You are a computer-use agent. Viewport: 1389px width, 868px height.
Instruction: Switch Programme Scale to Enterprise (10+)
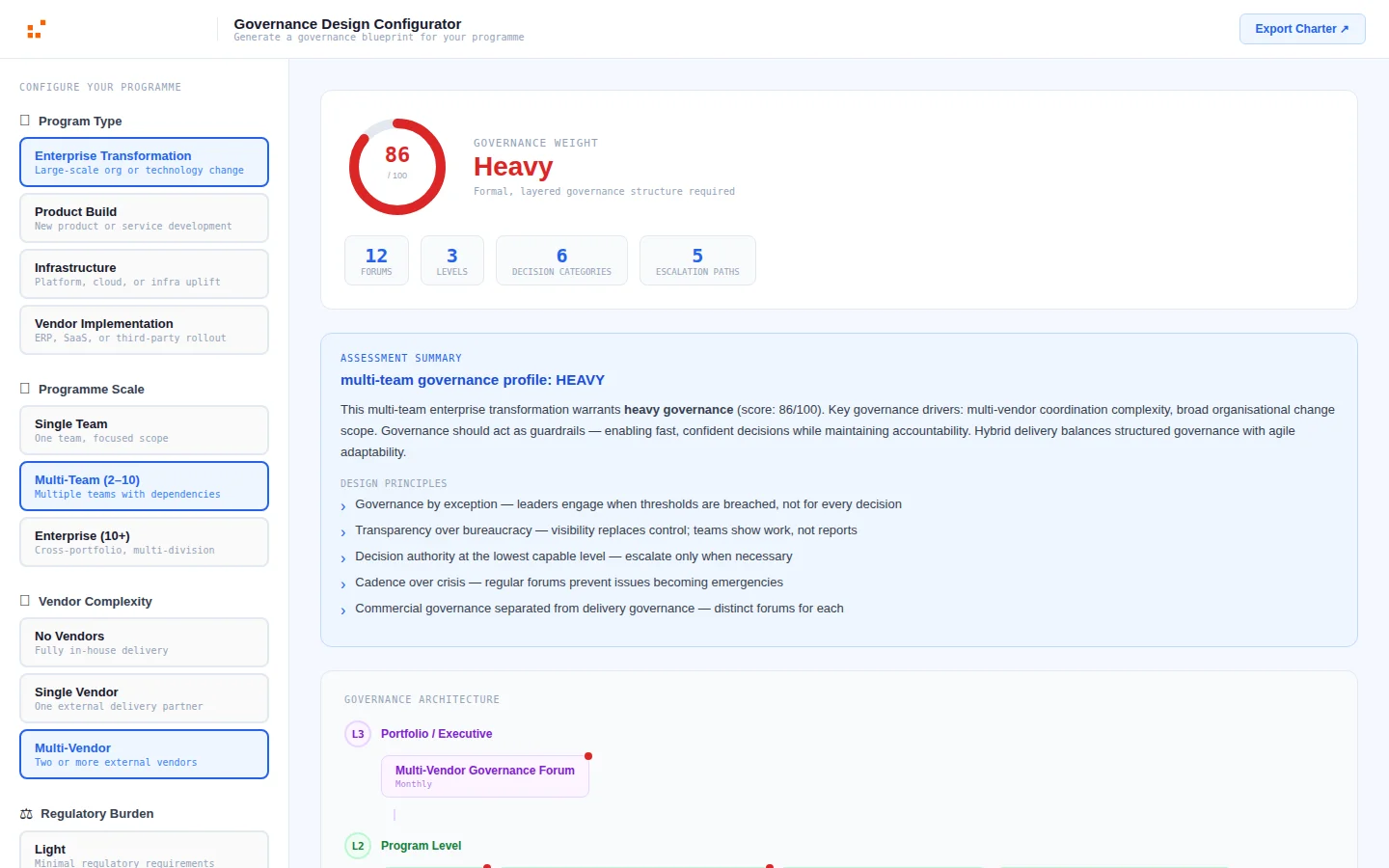tap(144, 542)
